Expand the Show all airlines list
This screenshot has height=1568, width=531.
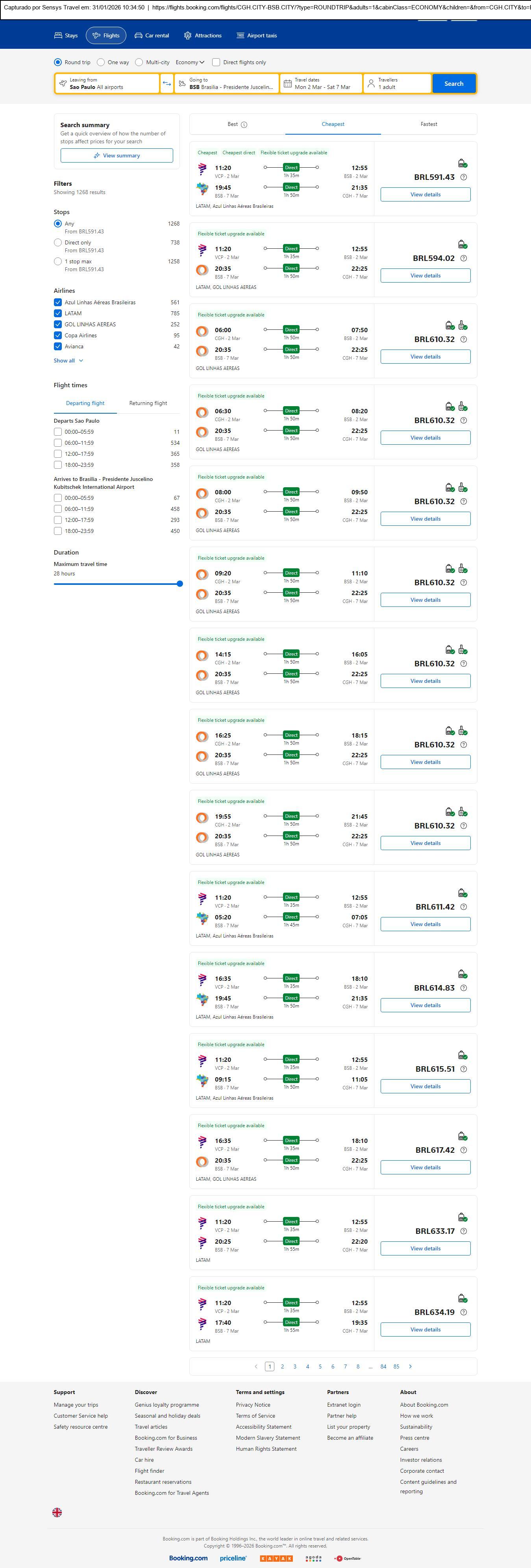pyautogui.click(x=68, y=361)
